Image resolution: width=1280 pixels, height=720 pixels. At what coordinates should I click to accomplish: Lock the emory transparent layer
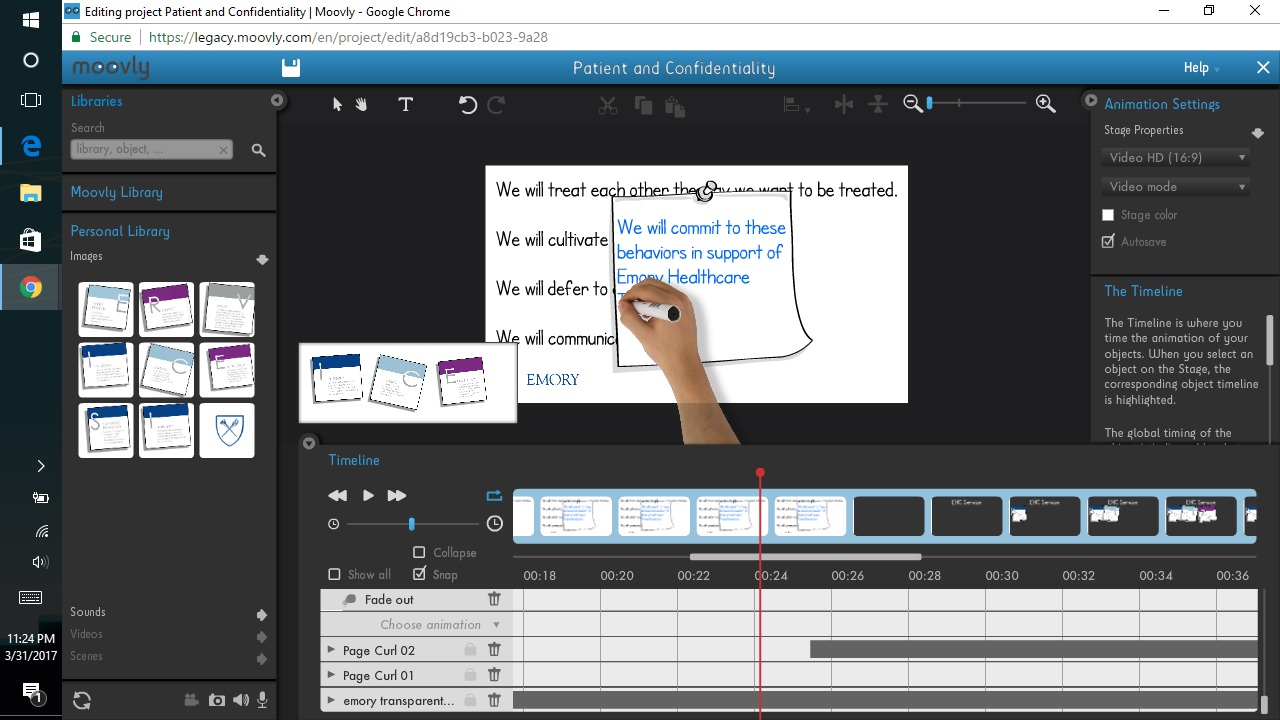point(470,700)
